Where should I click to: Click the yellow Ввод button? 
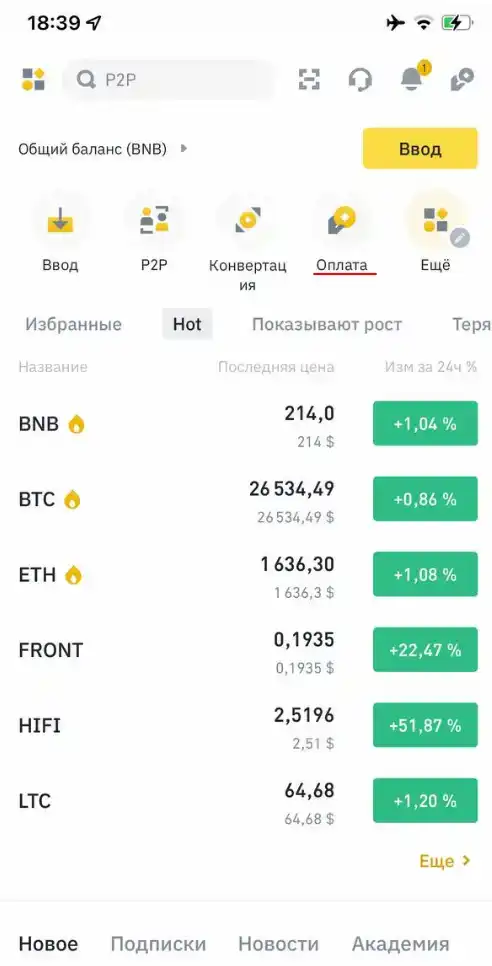tap(420, 148)
